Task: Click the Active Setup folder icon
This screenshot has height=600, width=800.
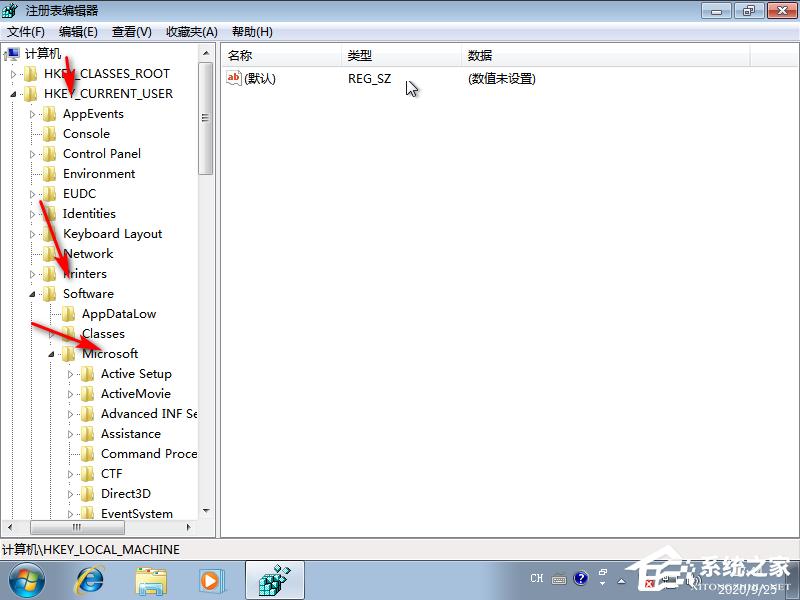Action: 88,374
